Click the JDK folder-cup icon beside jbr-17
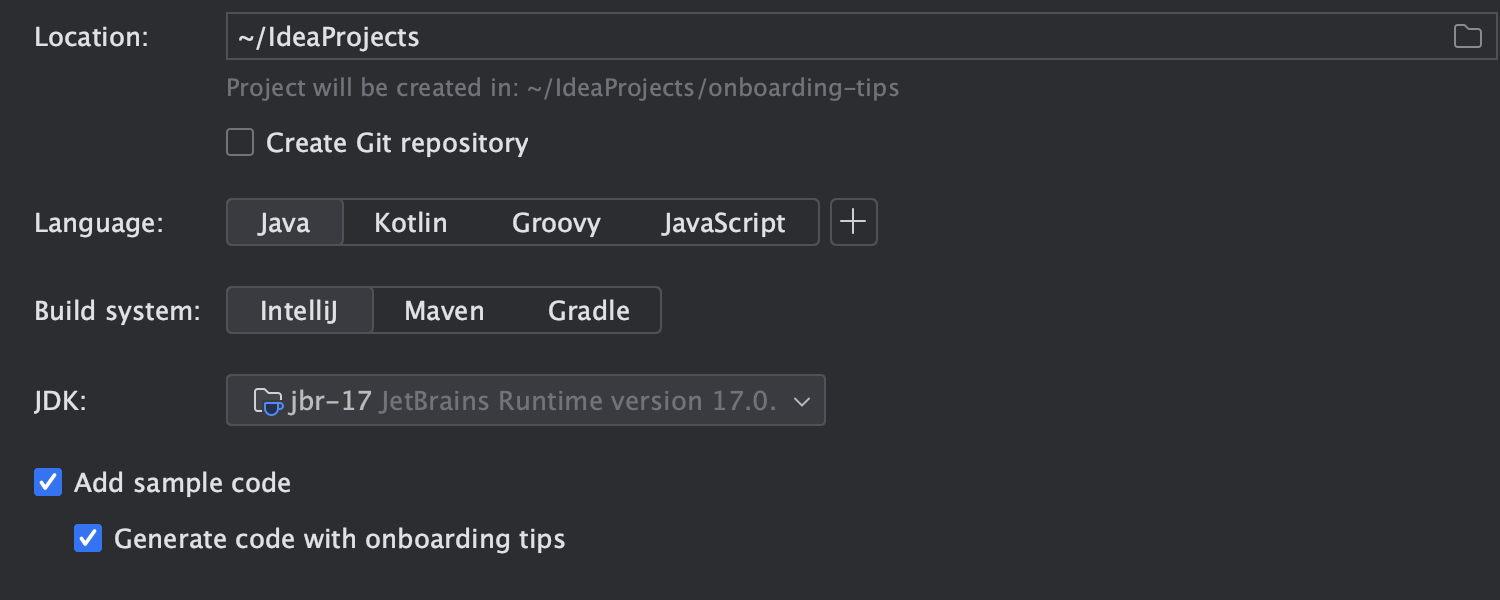Screen dimensions: 1500x600 pyautogui.click(x=268, y=402)
